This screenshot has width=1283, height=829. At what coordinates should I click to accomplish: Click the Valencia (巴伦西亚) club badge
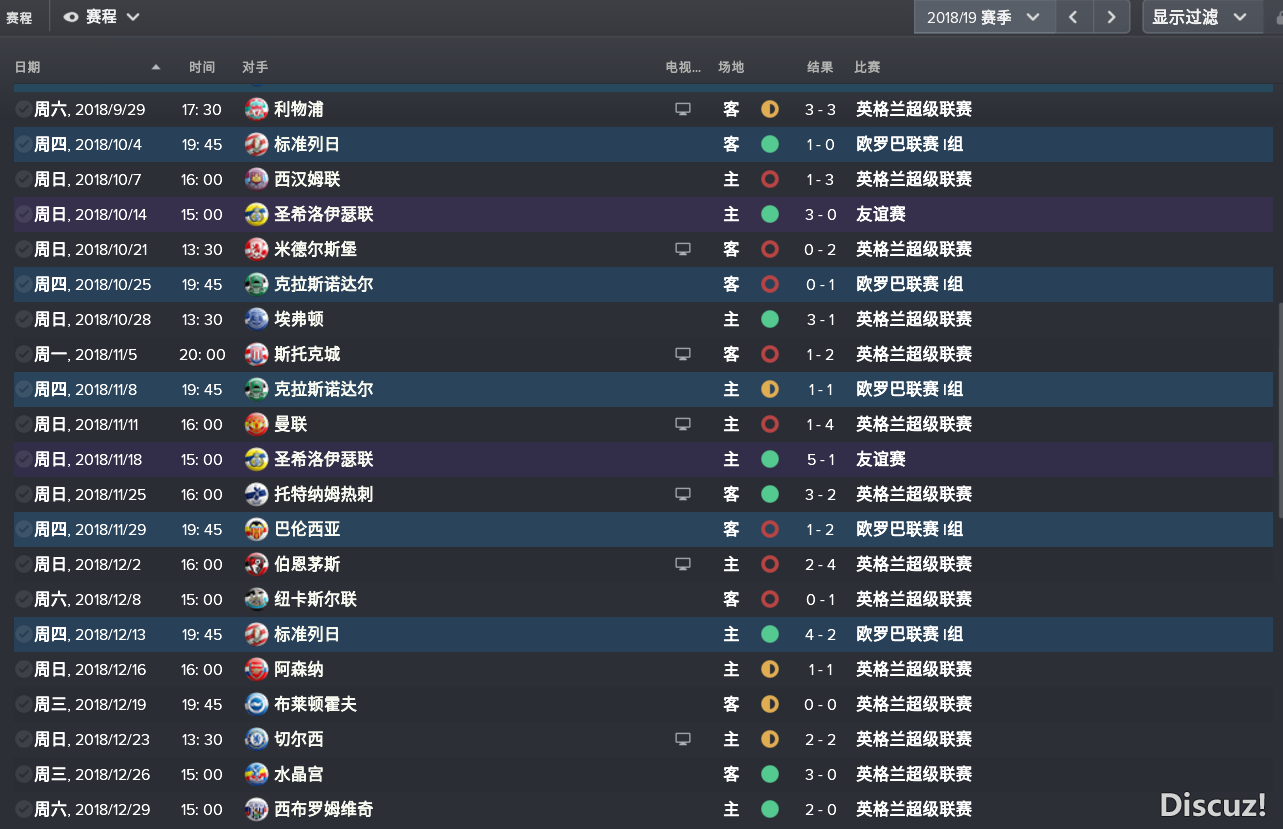(x=257, y=529)
